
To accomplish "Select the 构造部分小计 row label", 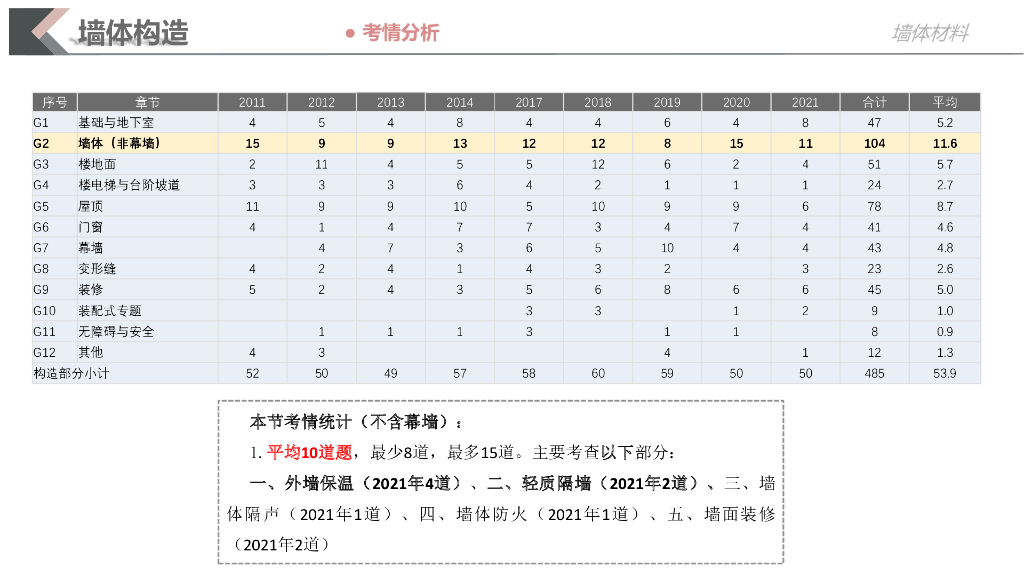I will (71, 373).
